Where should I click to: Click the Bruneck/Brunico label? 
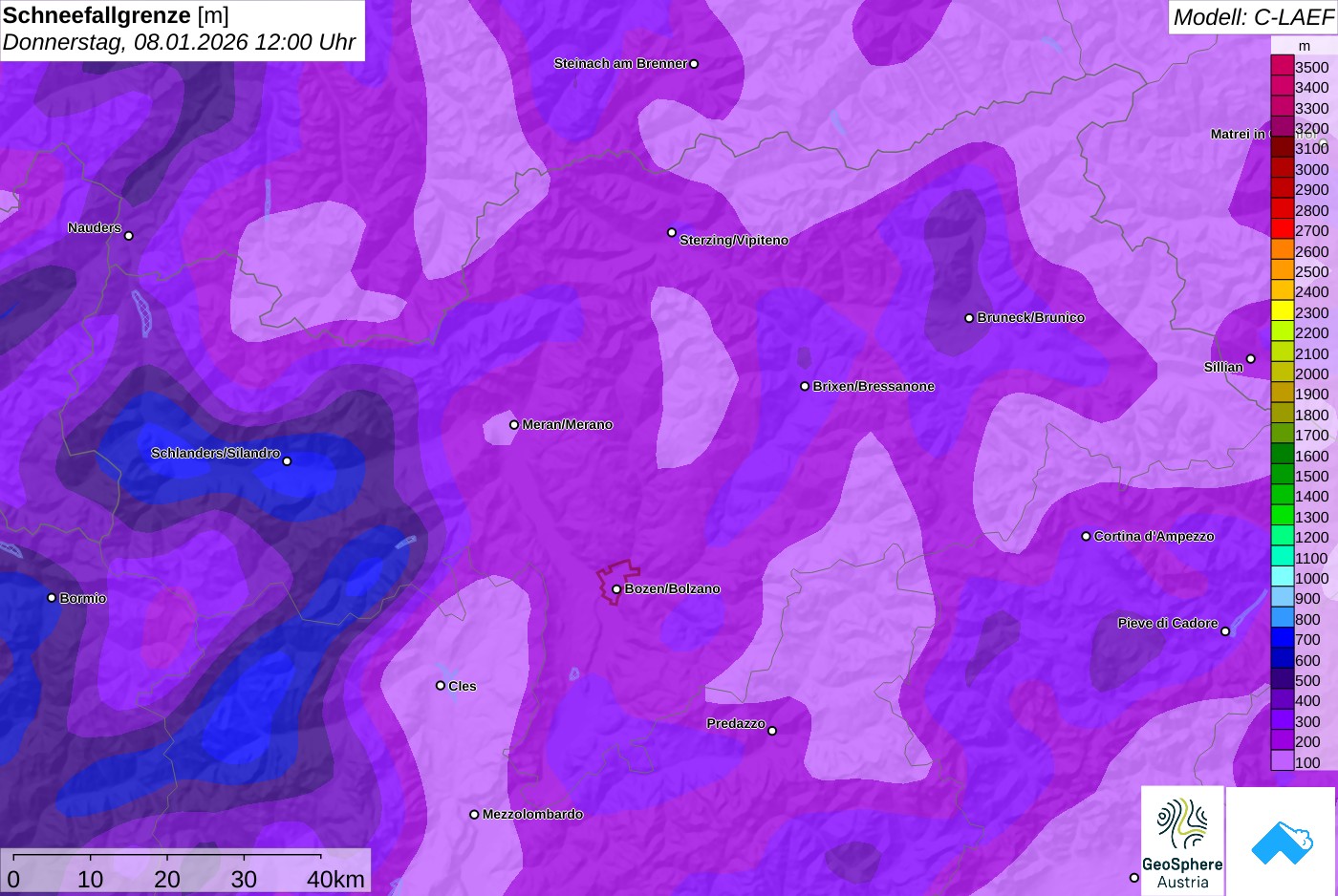1031,318
